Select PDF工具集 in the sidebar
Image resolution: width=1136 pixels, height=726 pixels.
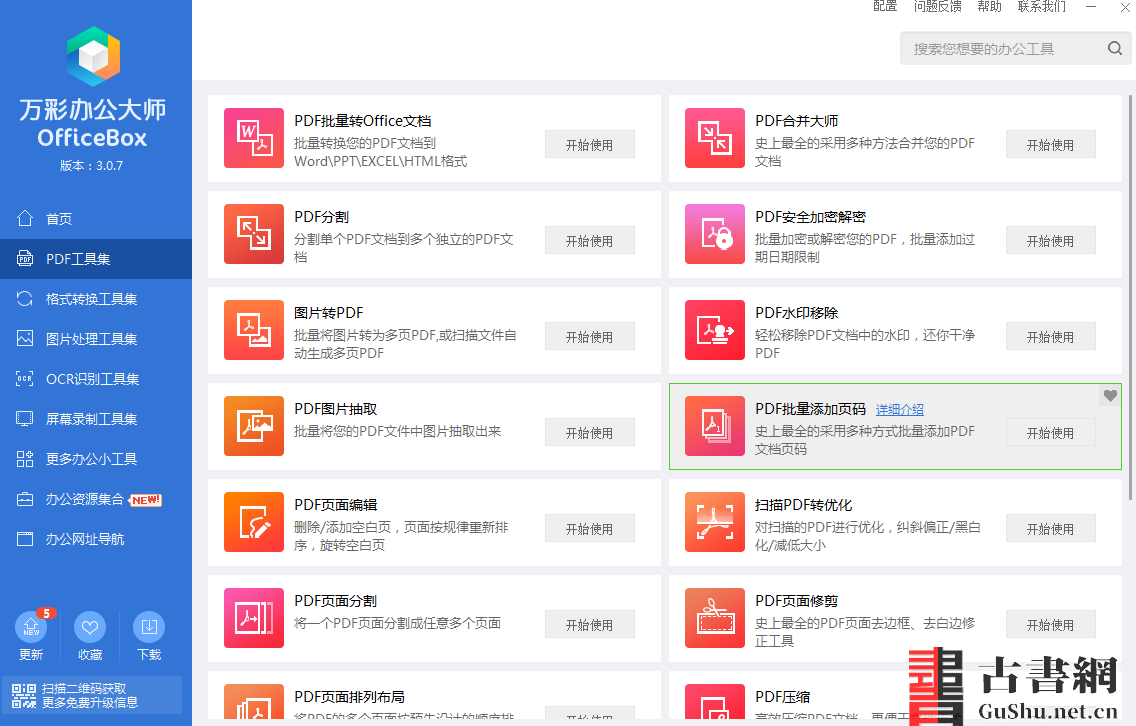(x=96, y=259)
